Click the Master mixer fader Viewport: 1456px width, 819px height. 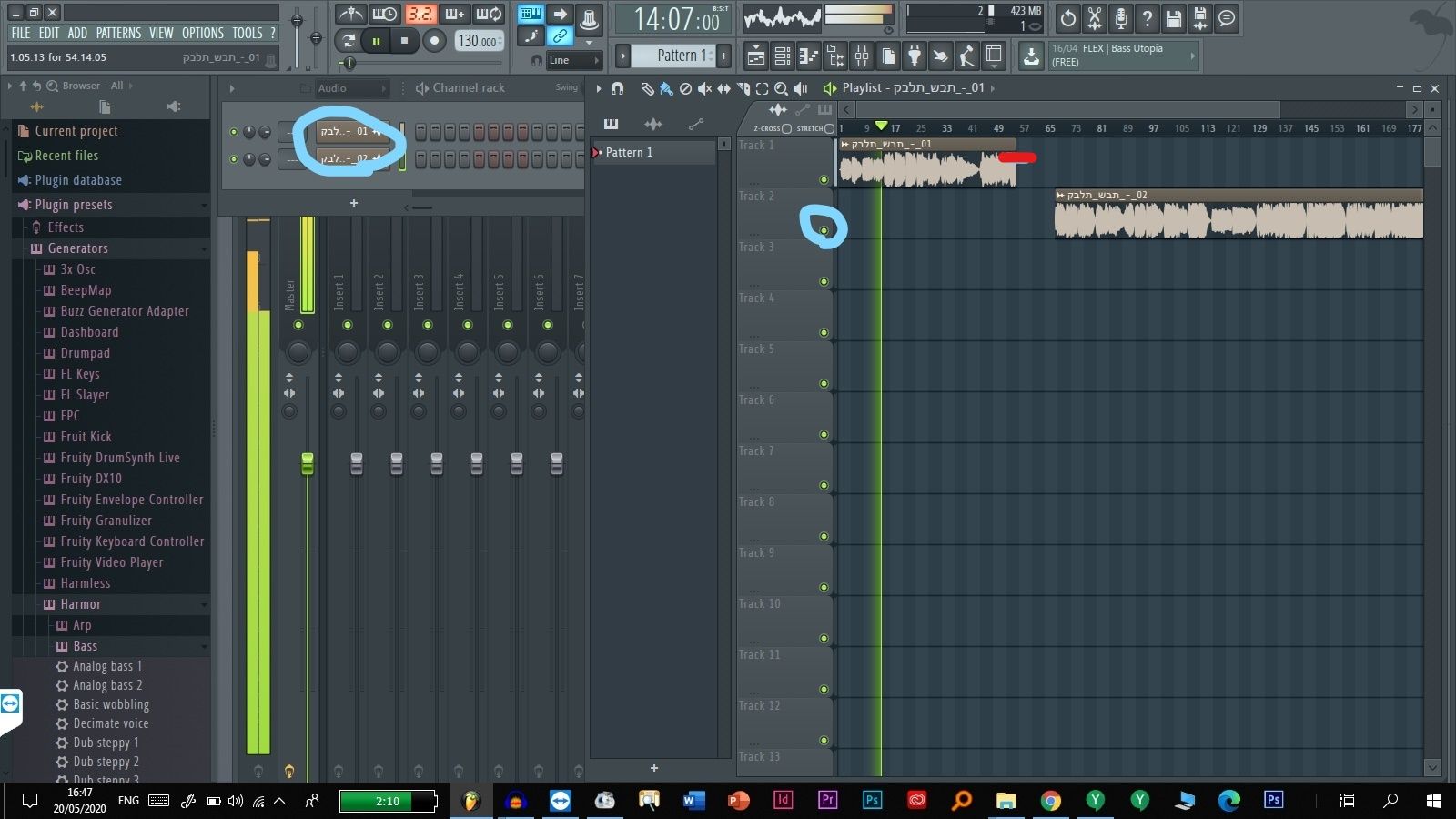(308, 464)
